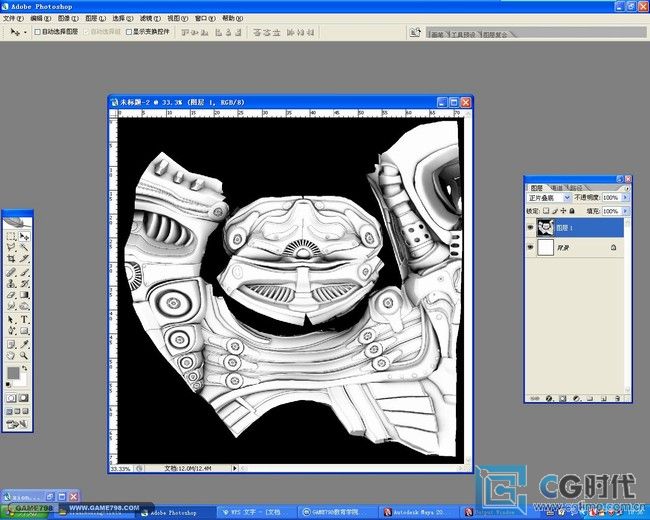
Task: Click foreground gray color swatch
Action: point(13,373)
